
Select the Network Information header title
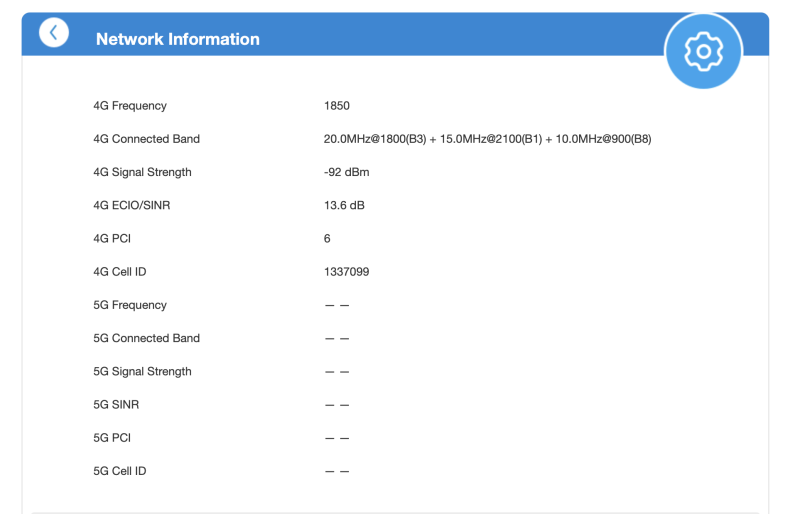(x=178, y=39)
